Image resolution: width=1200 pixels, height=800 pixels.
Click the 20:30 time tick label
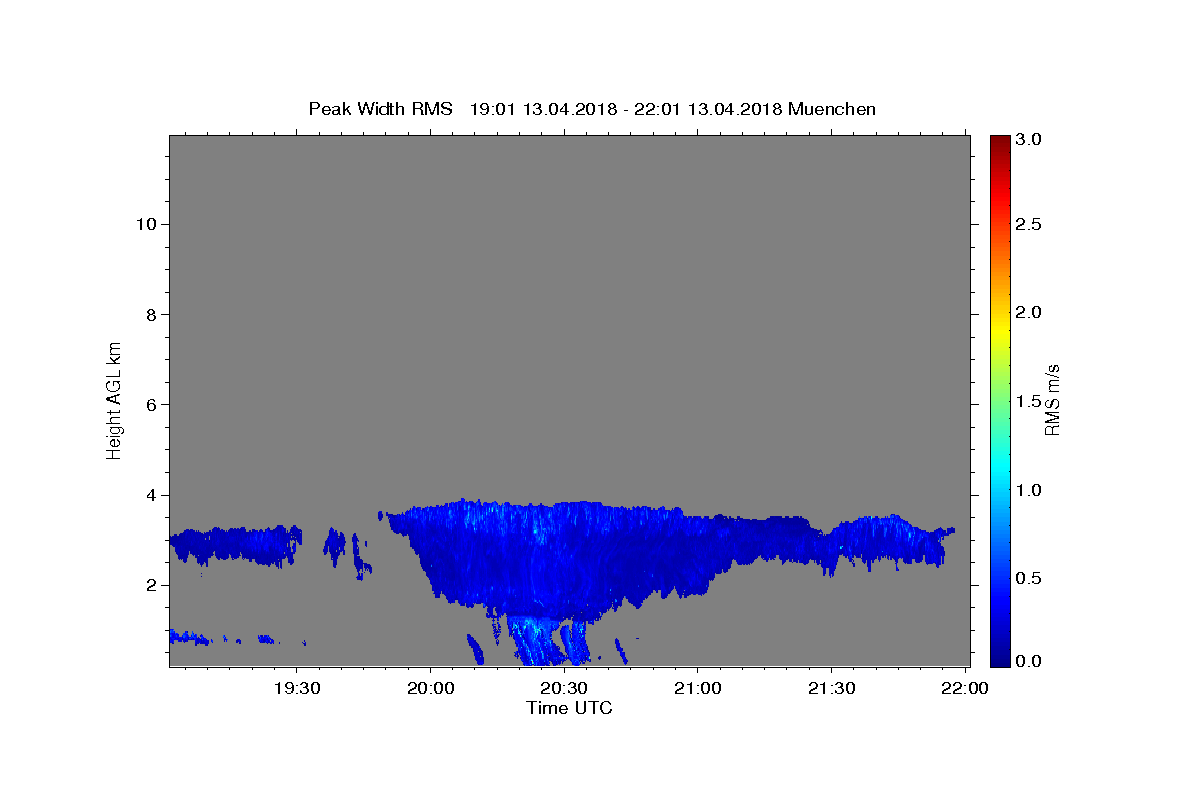click(564, 688)
